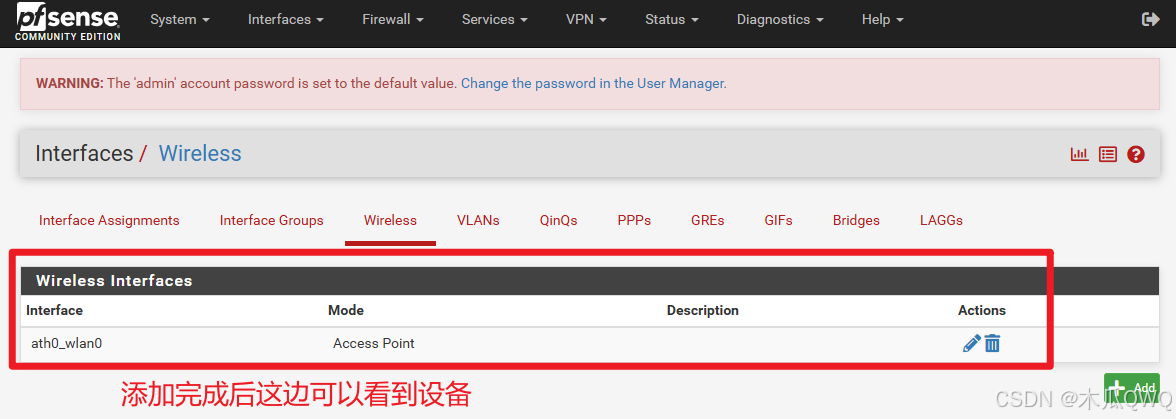Click the pfSense logo
Screen dimensions: 1176x419
68,21
